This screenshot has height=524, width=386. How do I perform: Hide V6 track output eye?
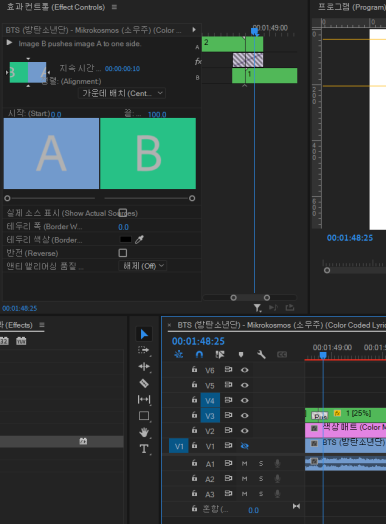(x=245, y=370)
